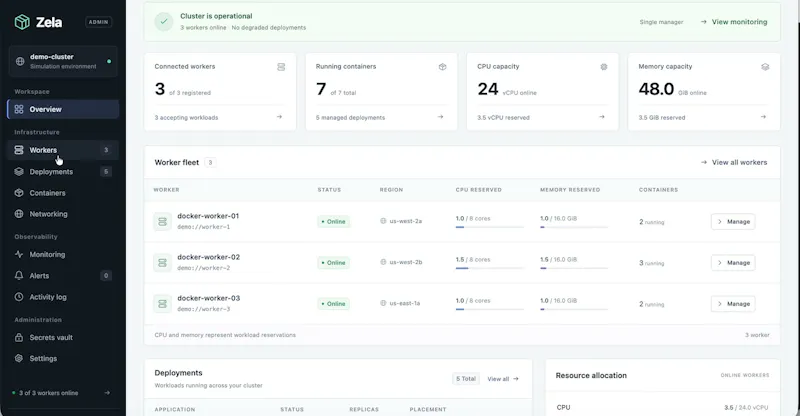Click the docker-worker-02 name
800x416 pixels.
pyautogui.click(x=209, y=257)
